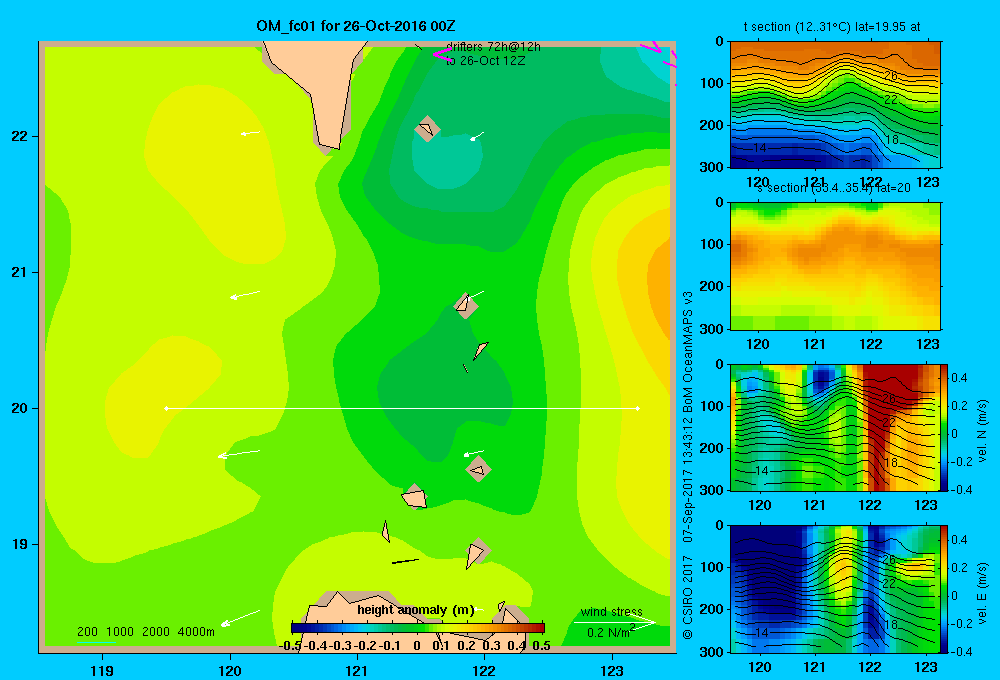Screen dimensions: 1000x680
Task: Open the salinity section plot panel
Action: point(835,266)
